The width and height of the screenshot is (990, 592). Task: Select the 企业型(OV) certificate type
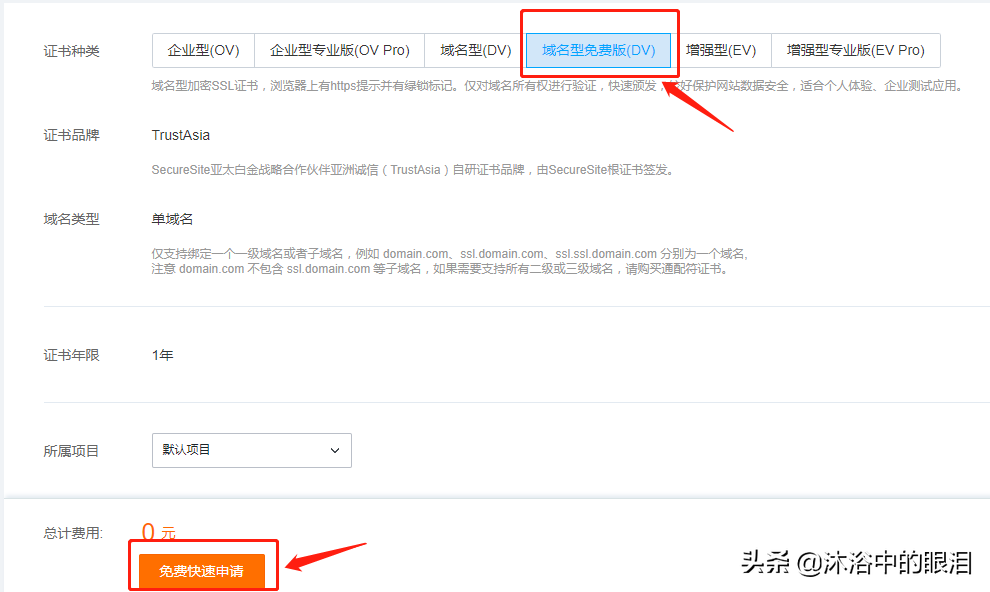click(x=203, y=50)
